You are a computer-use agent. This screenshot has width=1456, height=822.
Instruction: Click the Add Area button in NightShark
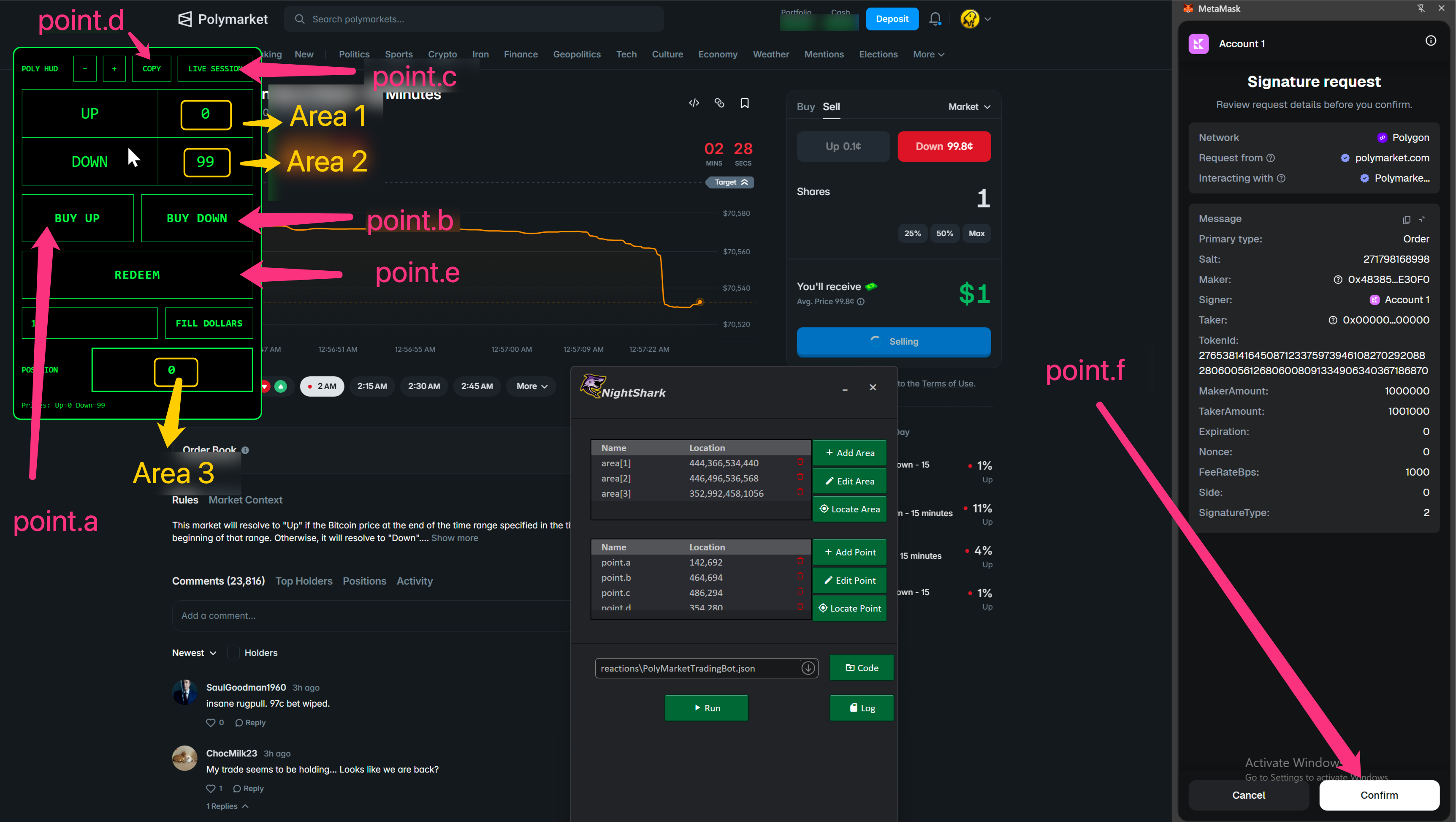point(849,452)
